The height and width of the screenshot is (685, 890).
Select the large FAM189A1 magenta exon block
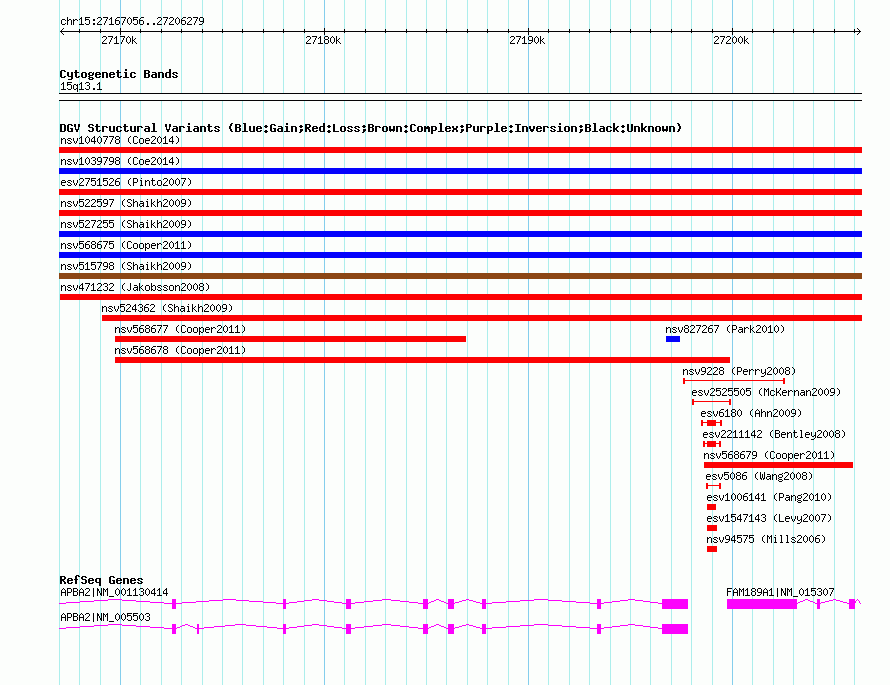[x=762, y=604]
